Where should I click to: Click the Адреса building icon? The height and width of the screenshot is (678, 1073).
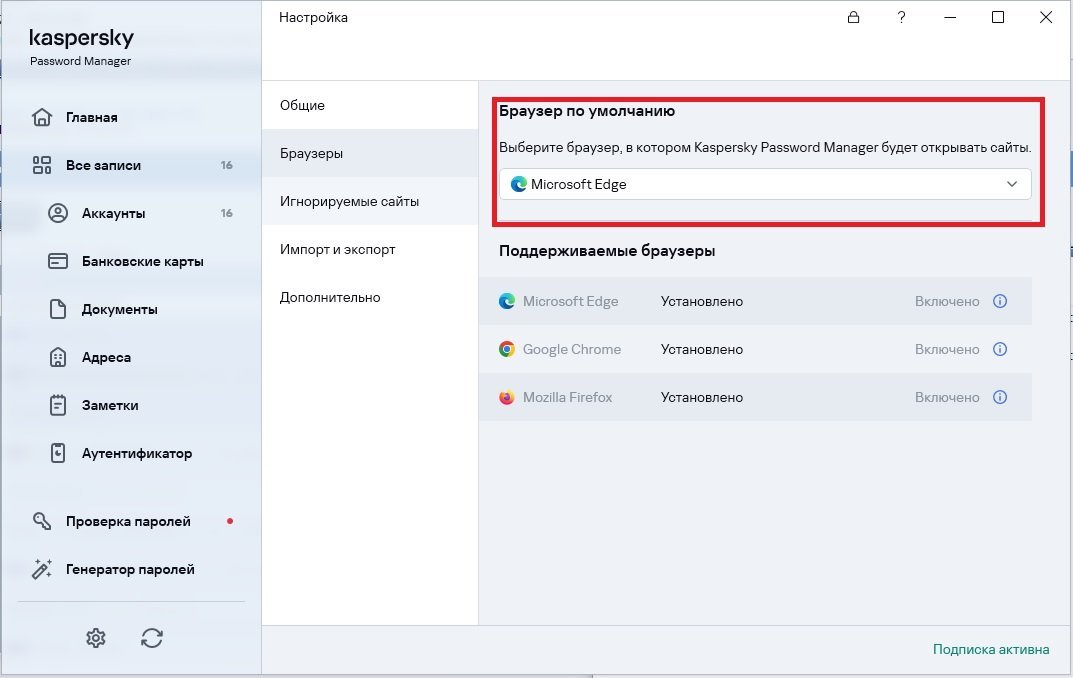coord(58,357)
